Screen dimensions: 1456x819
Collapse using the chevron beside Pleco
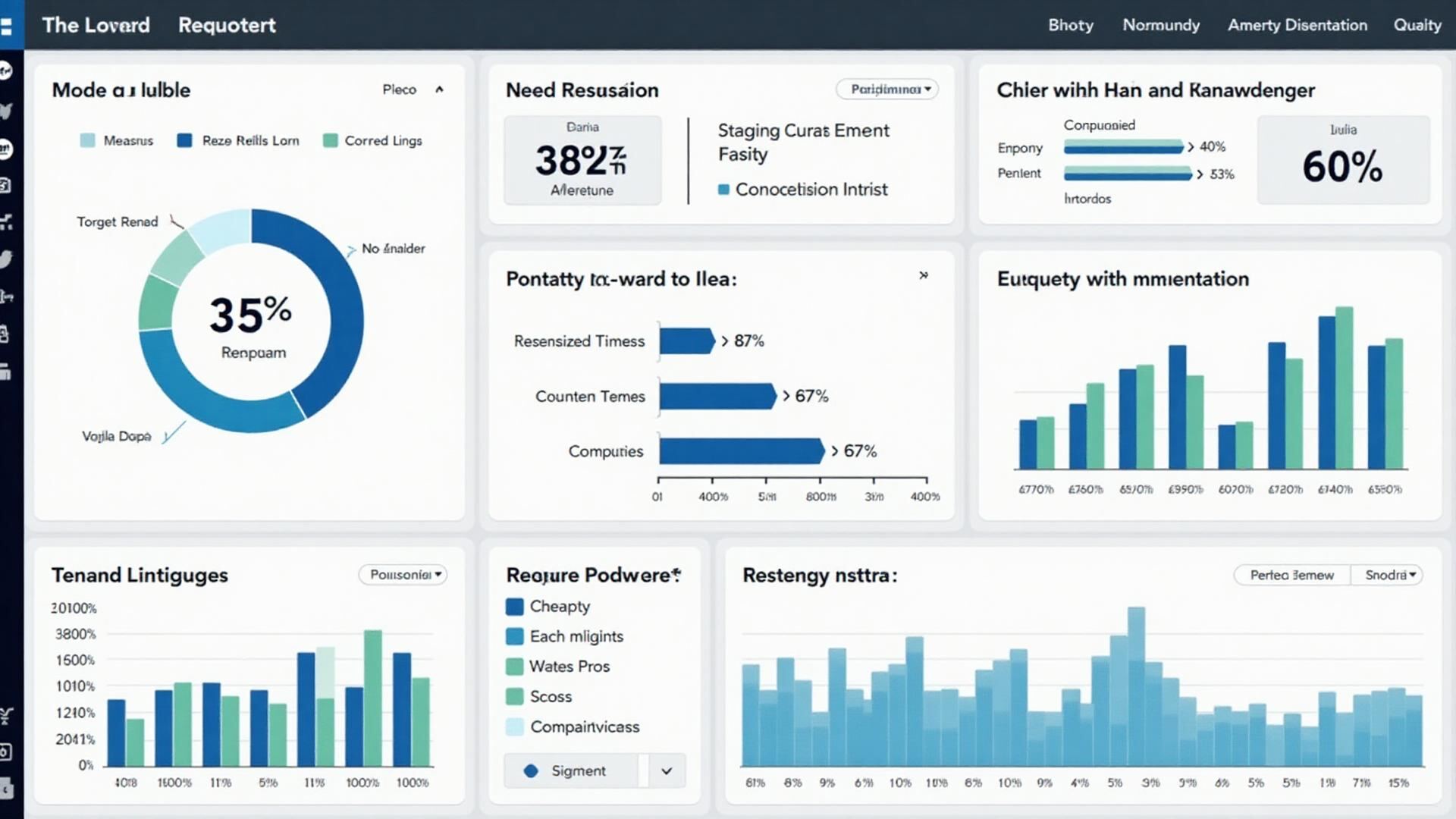pos(439,89)
